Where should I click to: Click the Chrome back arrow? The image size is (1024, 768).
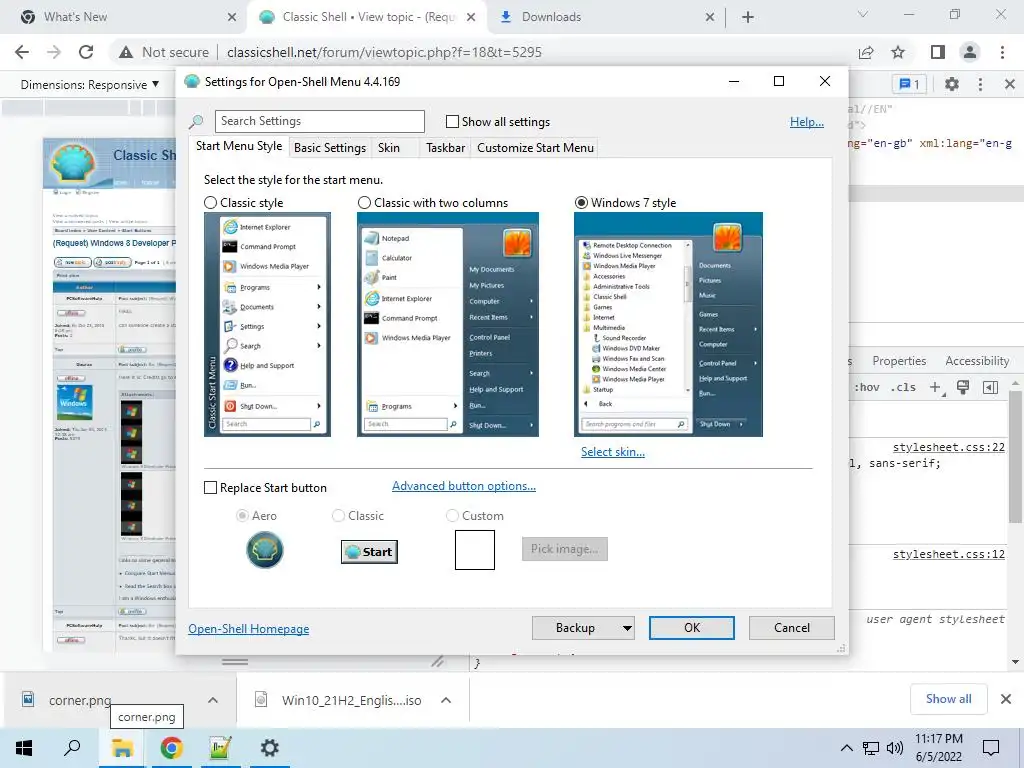point(22,52)
